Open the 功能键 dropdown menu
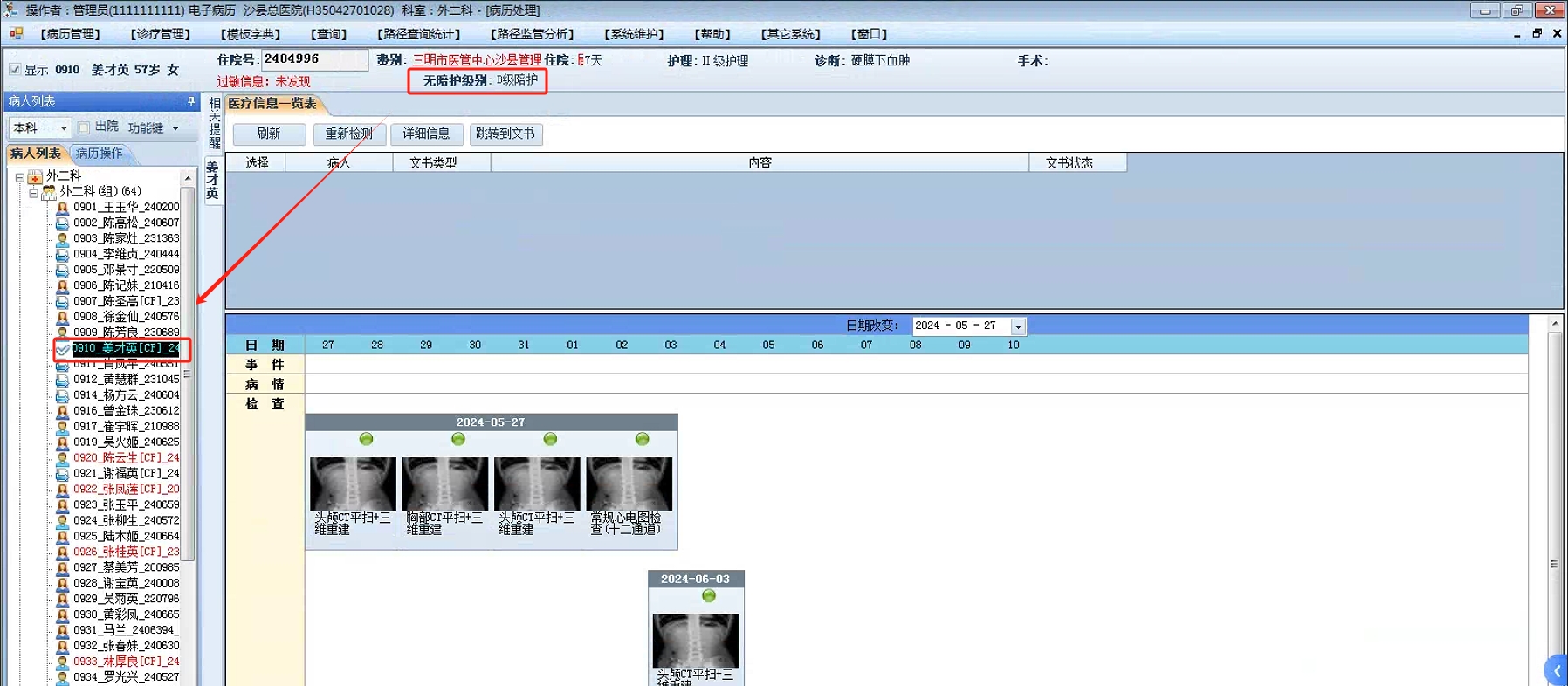 click(x=175, y=128)
